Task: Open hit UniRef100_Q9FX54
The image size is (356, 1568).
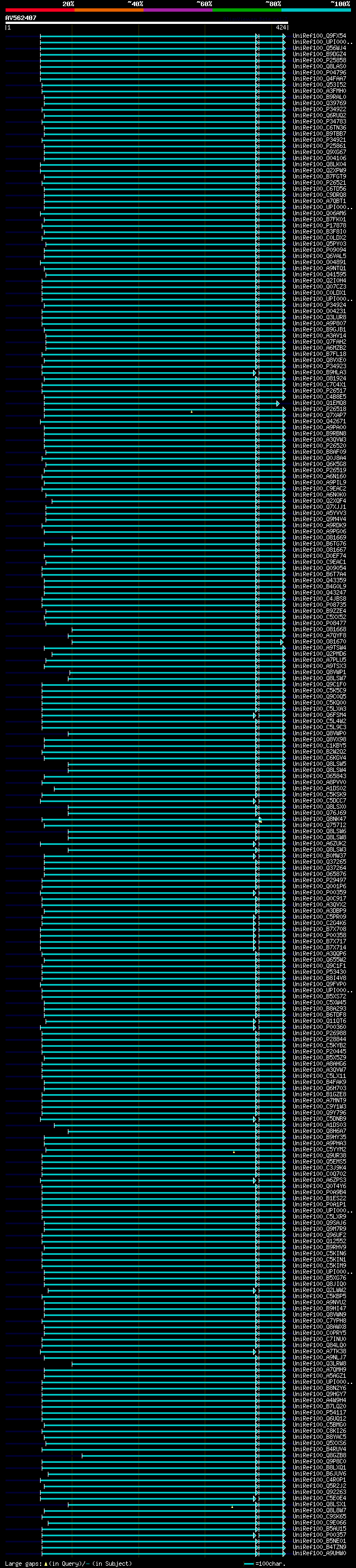Action: (319, 36)
